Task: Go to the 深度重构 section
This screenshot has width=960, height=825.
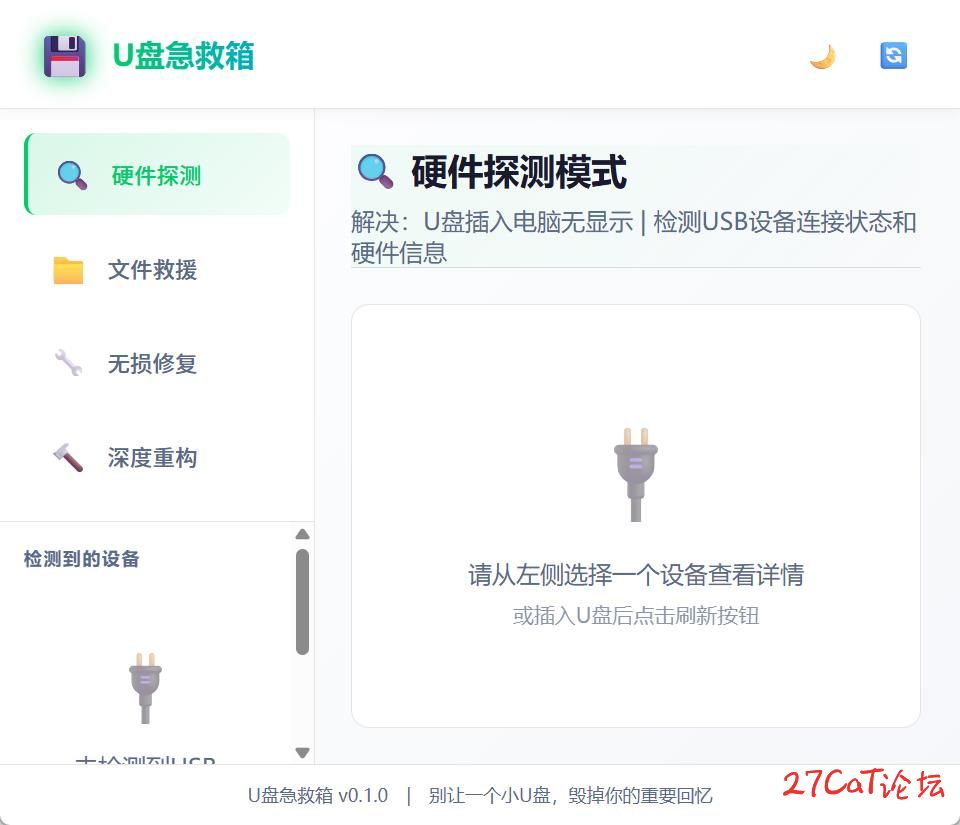Action: pos(152,458)
